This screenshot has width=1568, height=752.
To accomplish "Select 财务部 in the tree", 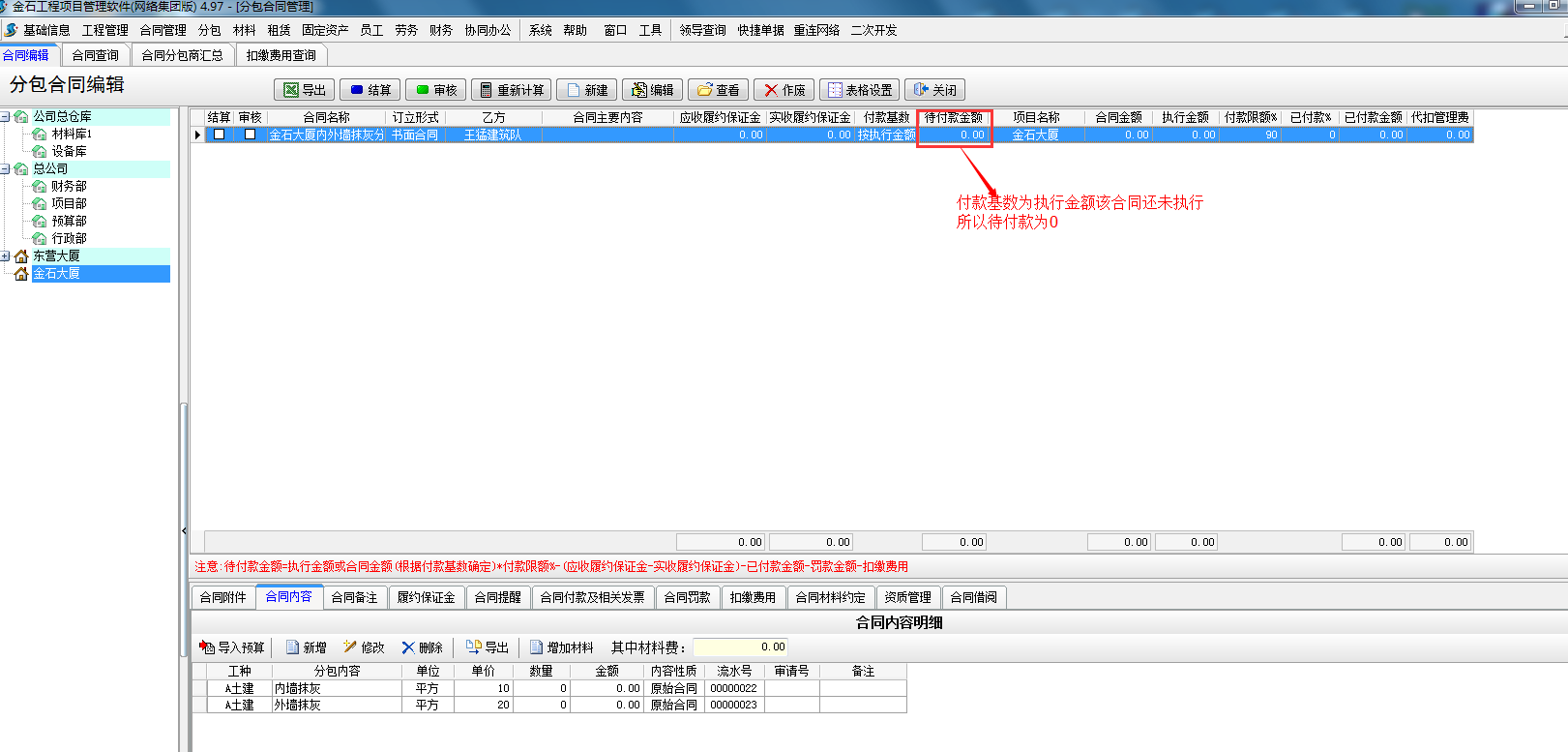I will click(x=69, y=186).
